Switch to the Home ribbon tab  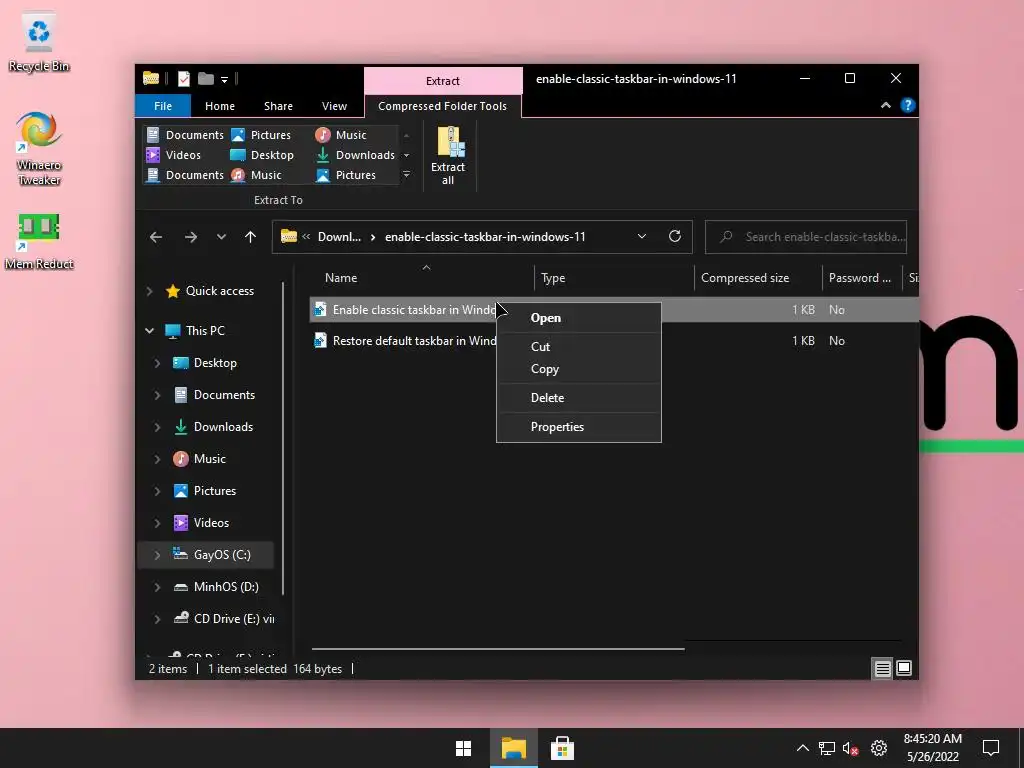point(219,106)
